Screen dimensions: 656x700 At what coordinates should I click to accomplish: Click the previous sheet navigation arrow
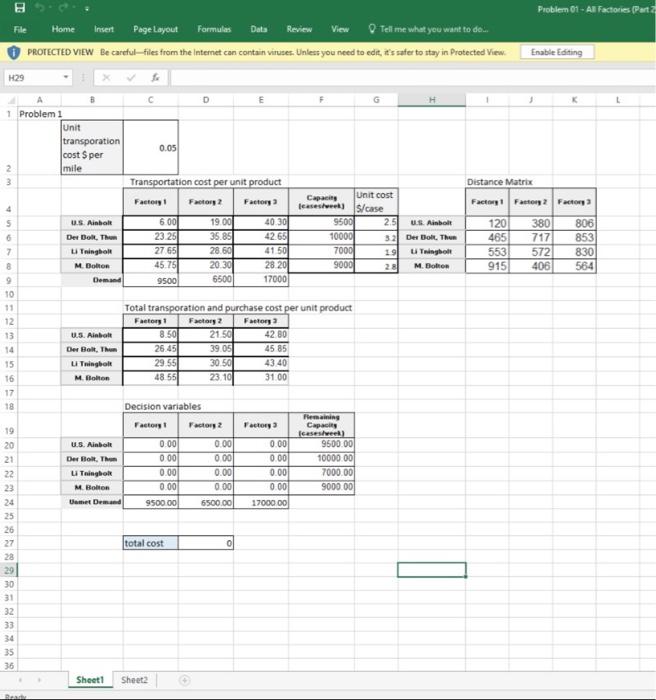pos(20,680)
